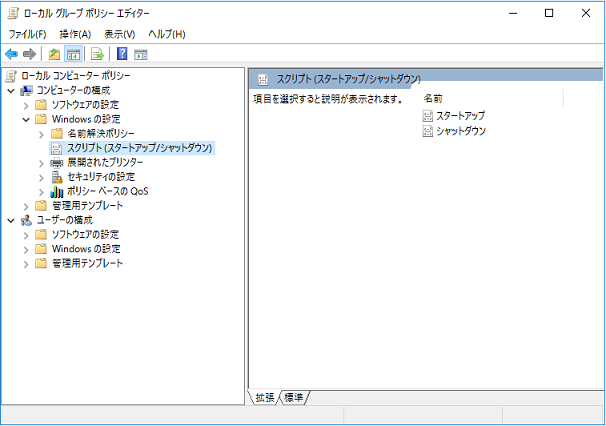Select シャットダウン script item in right pane
606x426 pixels.
[x=460, y=131]
